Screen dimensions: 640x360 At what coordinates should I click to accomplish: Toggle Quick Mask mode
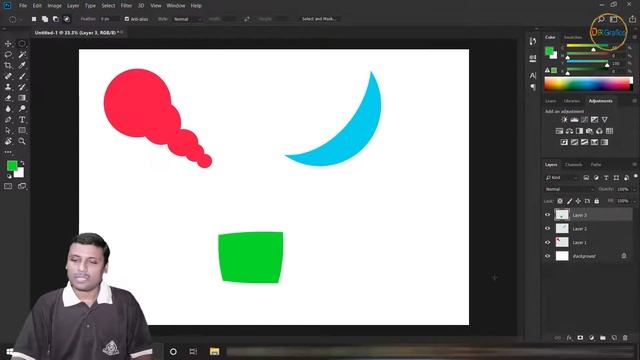(8, 186)
